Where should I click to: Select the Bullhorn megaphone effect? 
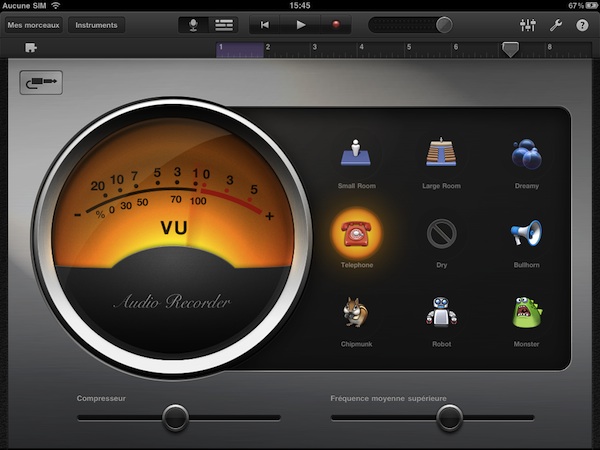click(x=526, y=233)
